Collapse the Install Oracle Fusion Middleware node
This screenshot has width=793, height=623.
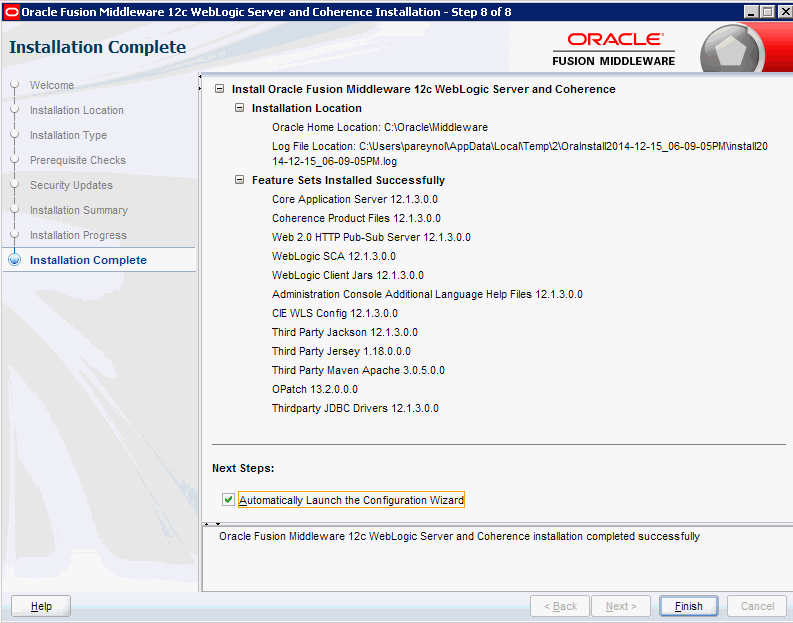(x=219, y=89)
